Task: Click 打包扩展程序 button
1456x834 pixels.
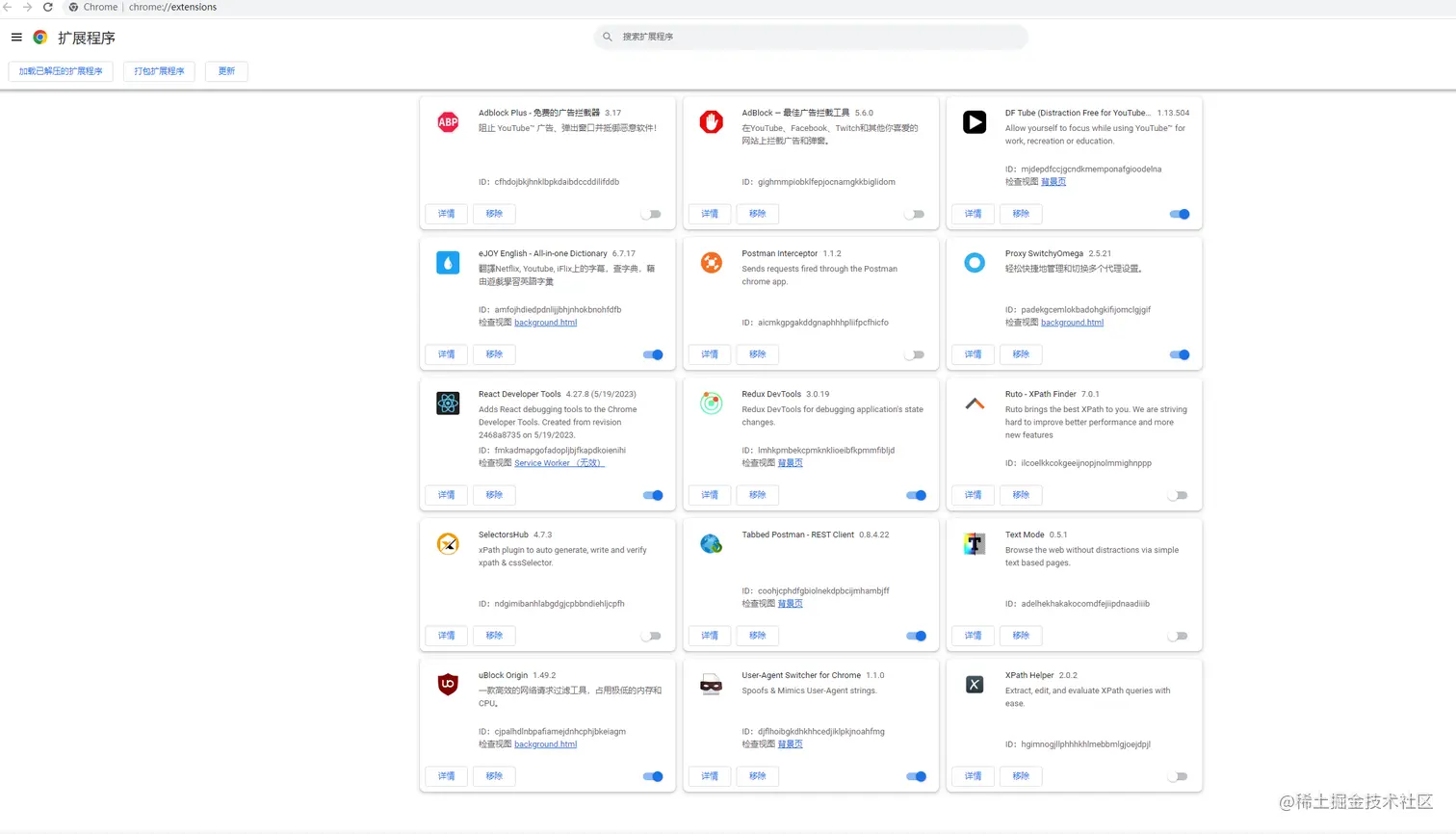Action: point(159,71)
